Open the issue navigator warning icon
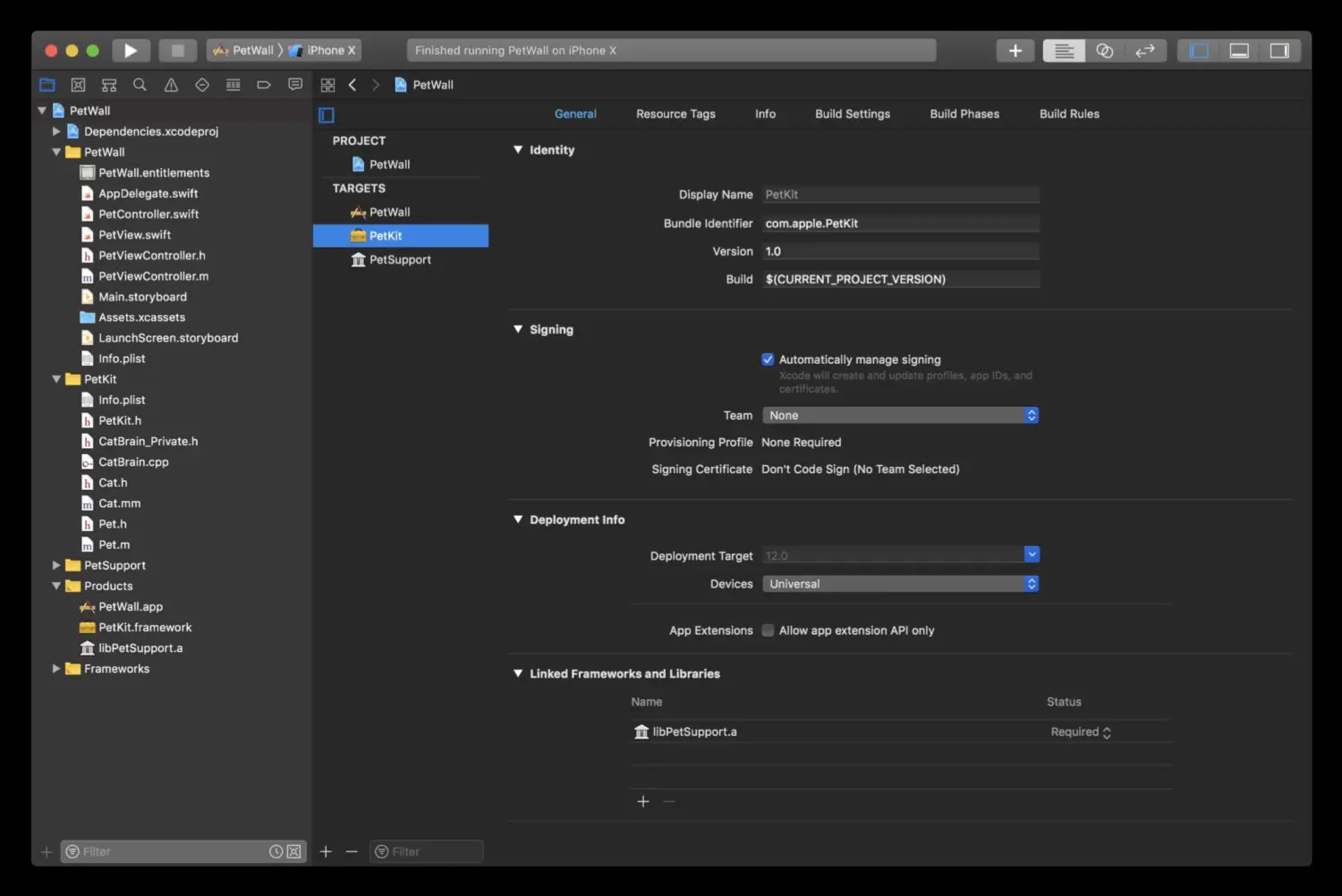The height and width of the screenshot is (896, 1342). (171, 85)
